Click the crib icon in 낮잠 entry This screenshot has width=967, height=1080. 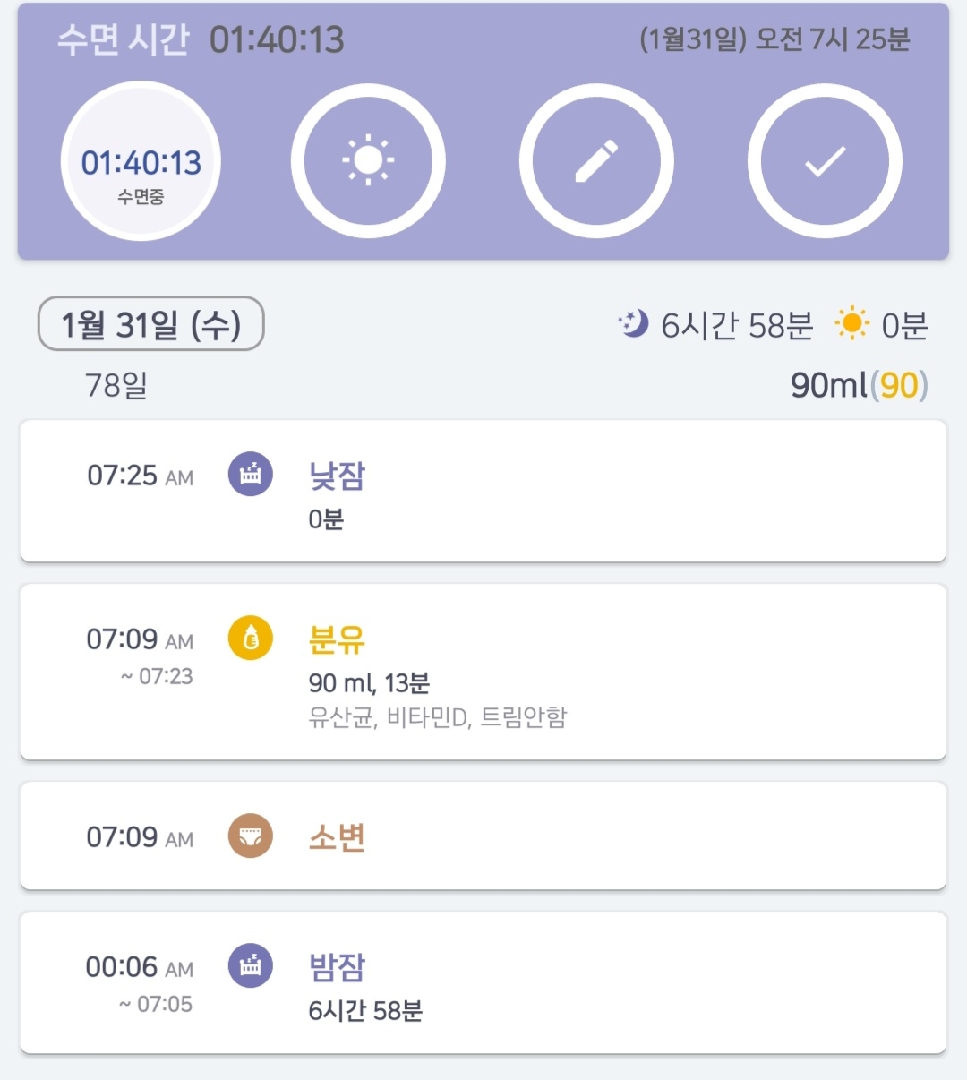[250, 474]
